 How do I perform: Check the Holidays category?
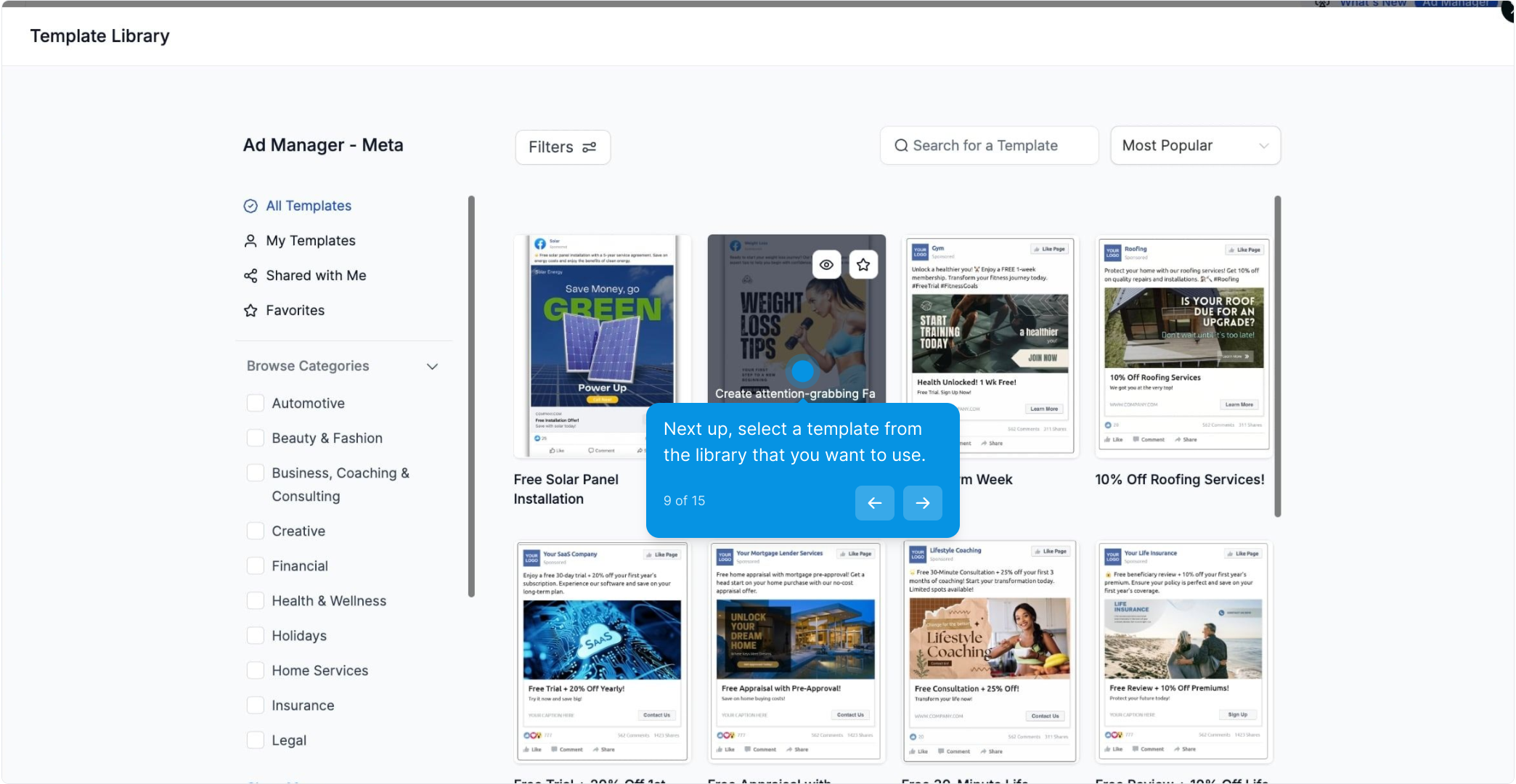tap(256, 635)
